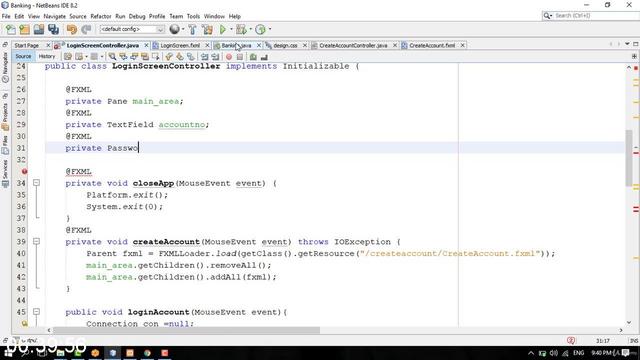Click Find Previous Occurrence icon
This screenshot has height=360, width=640.
123,57
